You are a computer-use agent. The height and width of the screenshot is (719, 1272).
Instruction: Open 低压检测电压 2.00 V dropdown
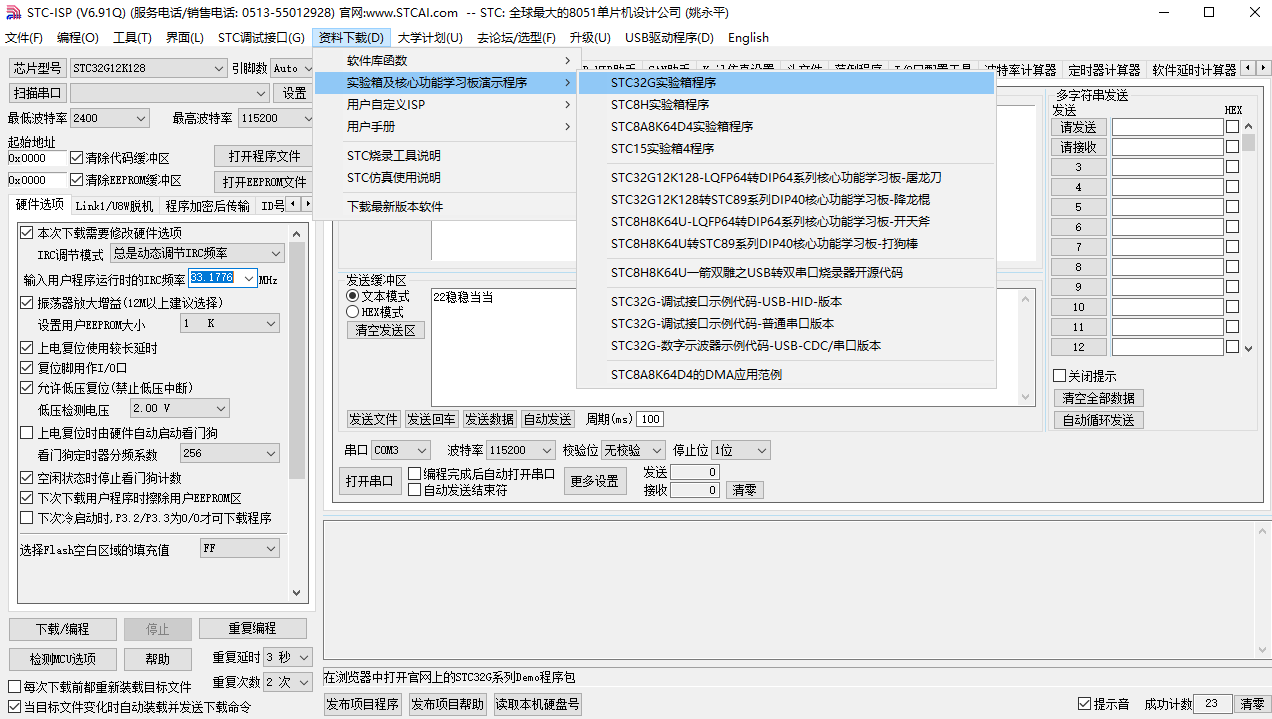[179, 408]
